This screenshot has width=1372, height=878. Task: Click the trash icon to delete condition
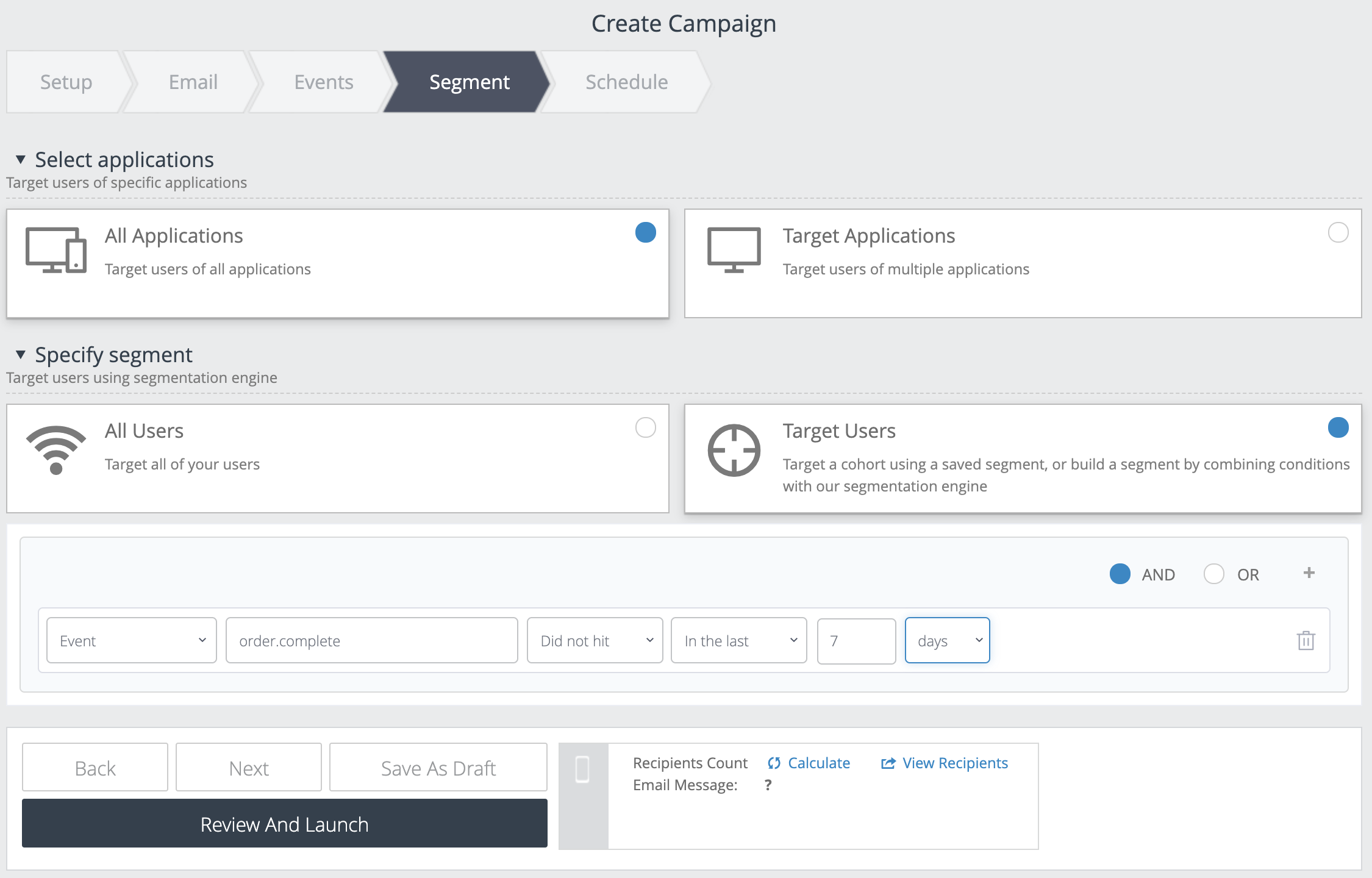1306,640
